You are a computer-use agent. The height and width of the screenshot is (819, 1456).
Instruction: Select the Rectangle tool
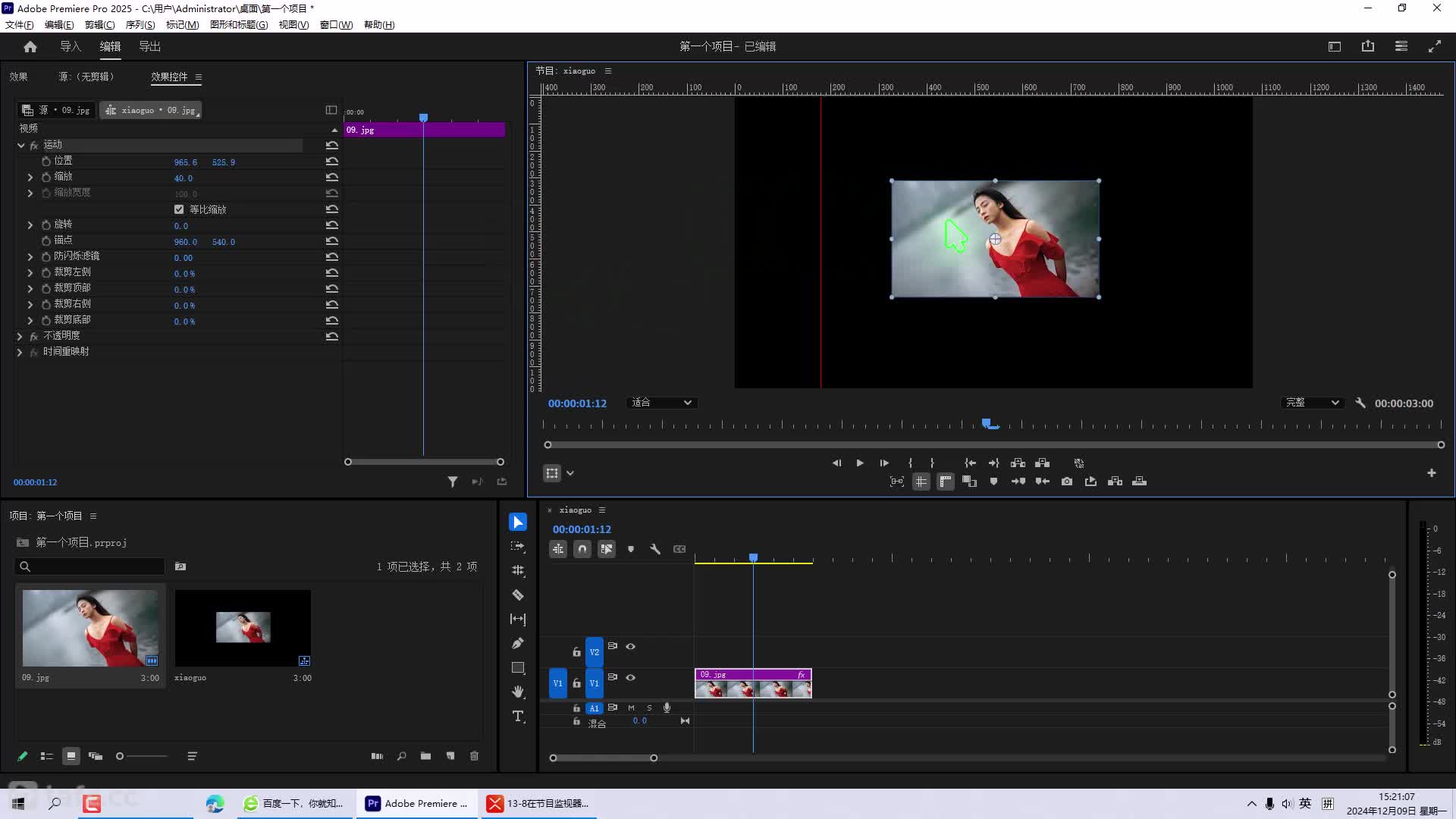(518, 668)
